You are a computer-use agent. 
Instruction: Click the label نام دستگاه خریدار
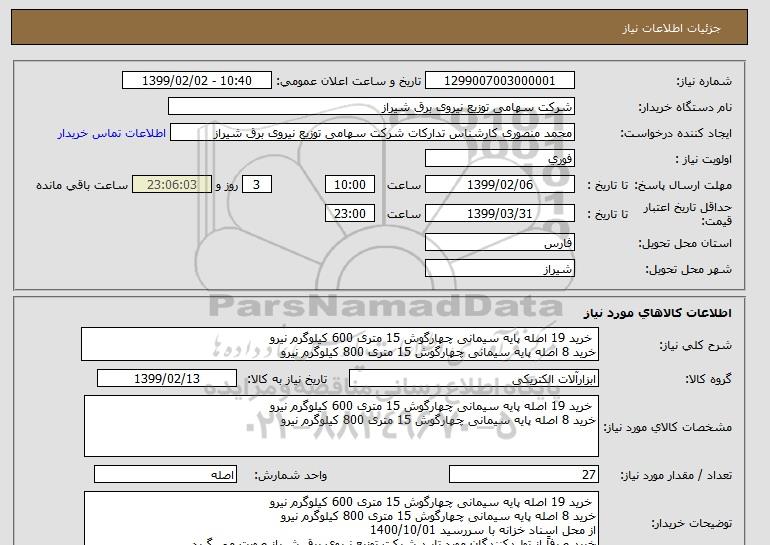(x=685, y=107)
